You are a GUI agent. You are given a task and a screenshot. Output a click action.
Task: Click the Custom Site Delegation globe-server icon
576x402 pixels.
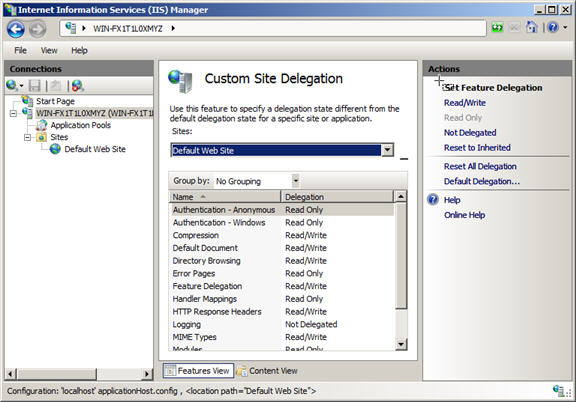(180, 81)
